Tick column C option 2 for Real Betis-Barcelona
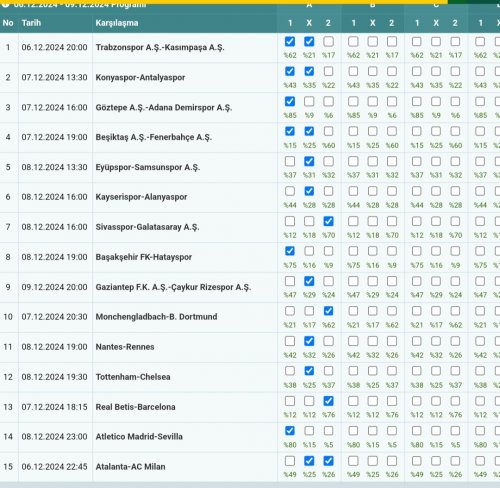Screen dimensions: 500x488 455,401
